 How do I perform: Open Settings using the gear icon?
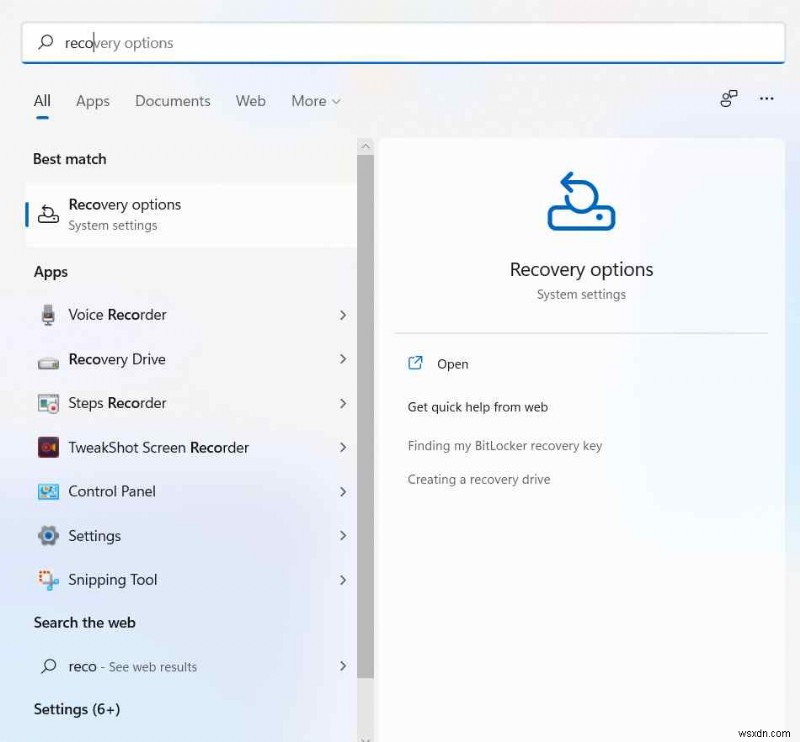[48, 535]
